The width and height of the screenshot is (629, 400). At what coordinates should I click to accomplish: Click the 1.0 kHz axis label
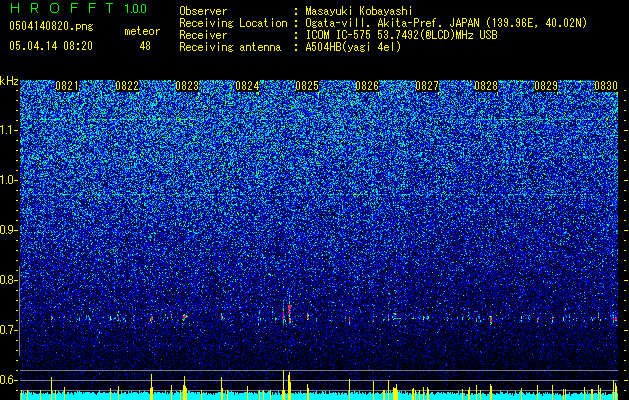[x=9, y=180]
